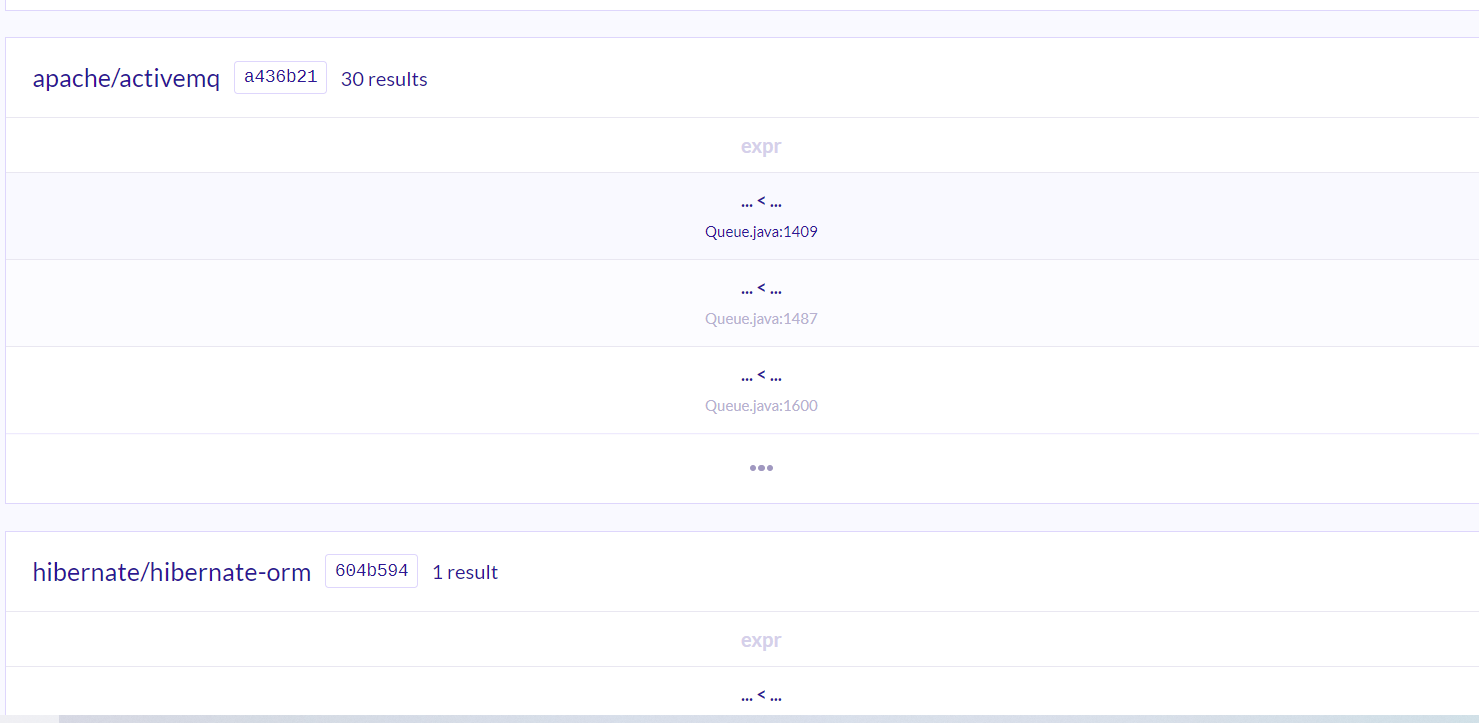
Task: Open the Queue.java:1409 result link
Action: [761, 232]
